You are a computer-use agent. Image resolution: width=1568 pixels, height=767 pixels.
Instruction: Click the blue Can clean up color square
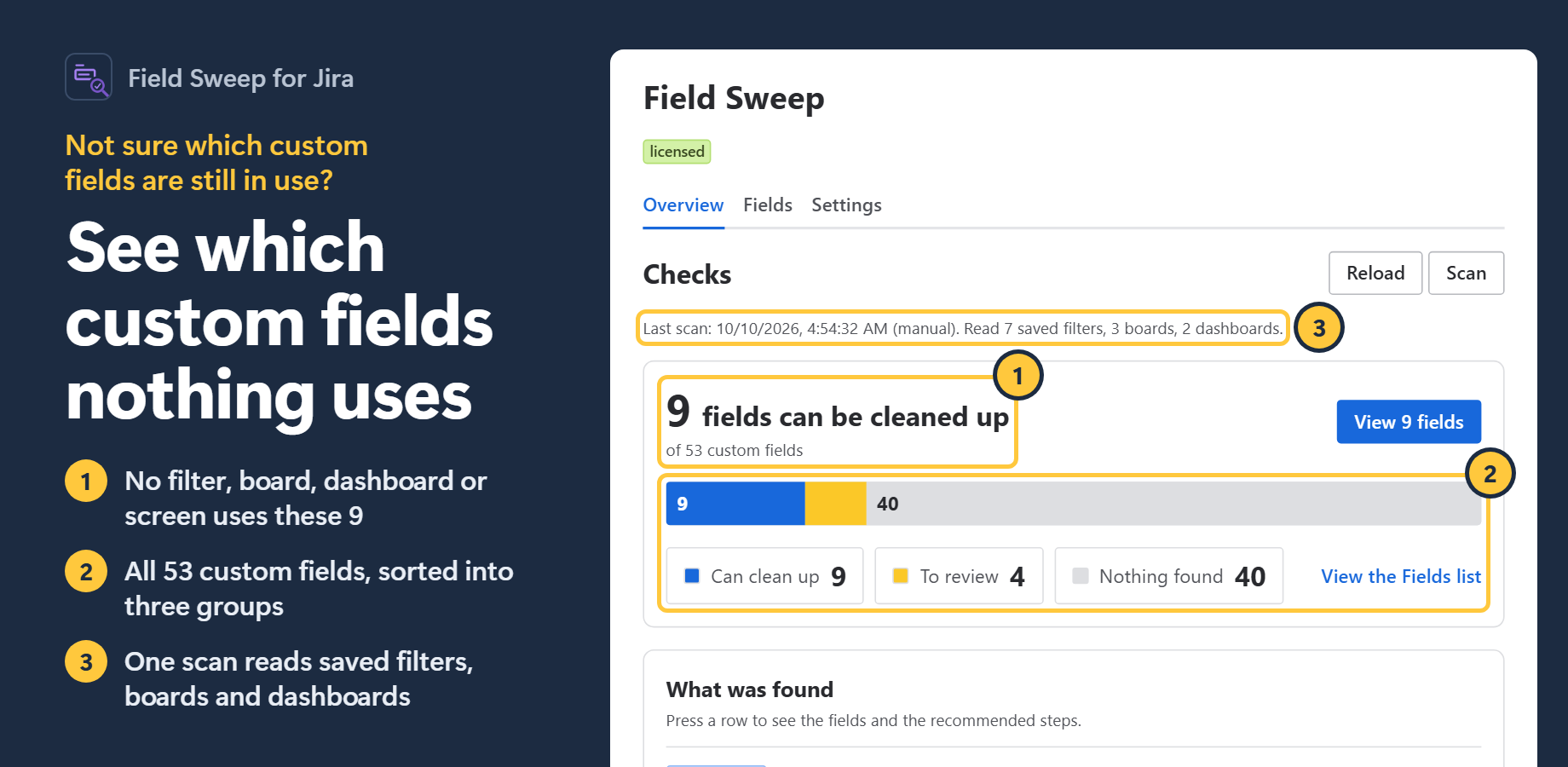click(x=693, y=576)
